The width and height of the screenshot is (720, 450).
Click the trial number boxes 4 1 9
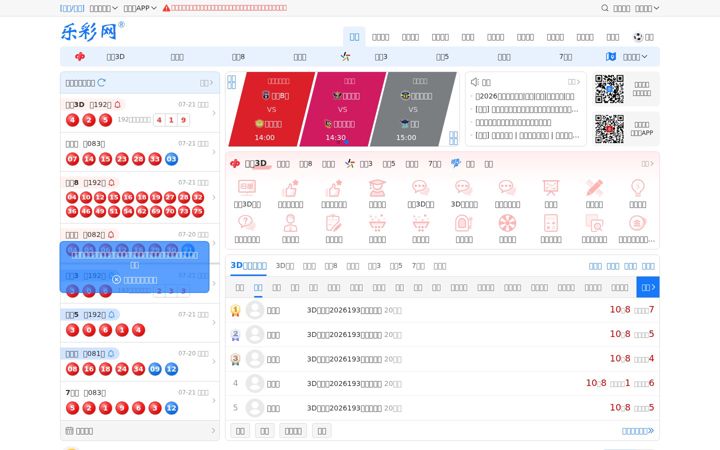tap(171, 120)
